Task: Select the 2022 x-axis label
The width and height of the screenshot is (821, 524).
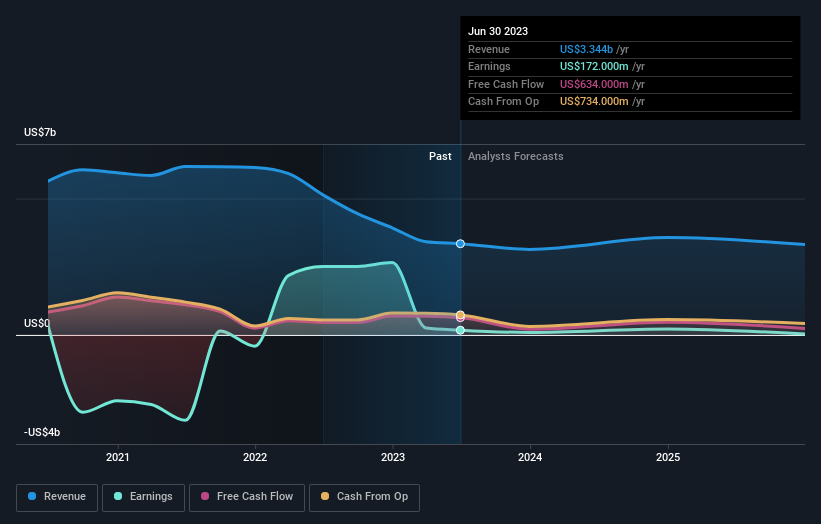Action: click(255, 457)
